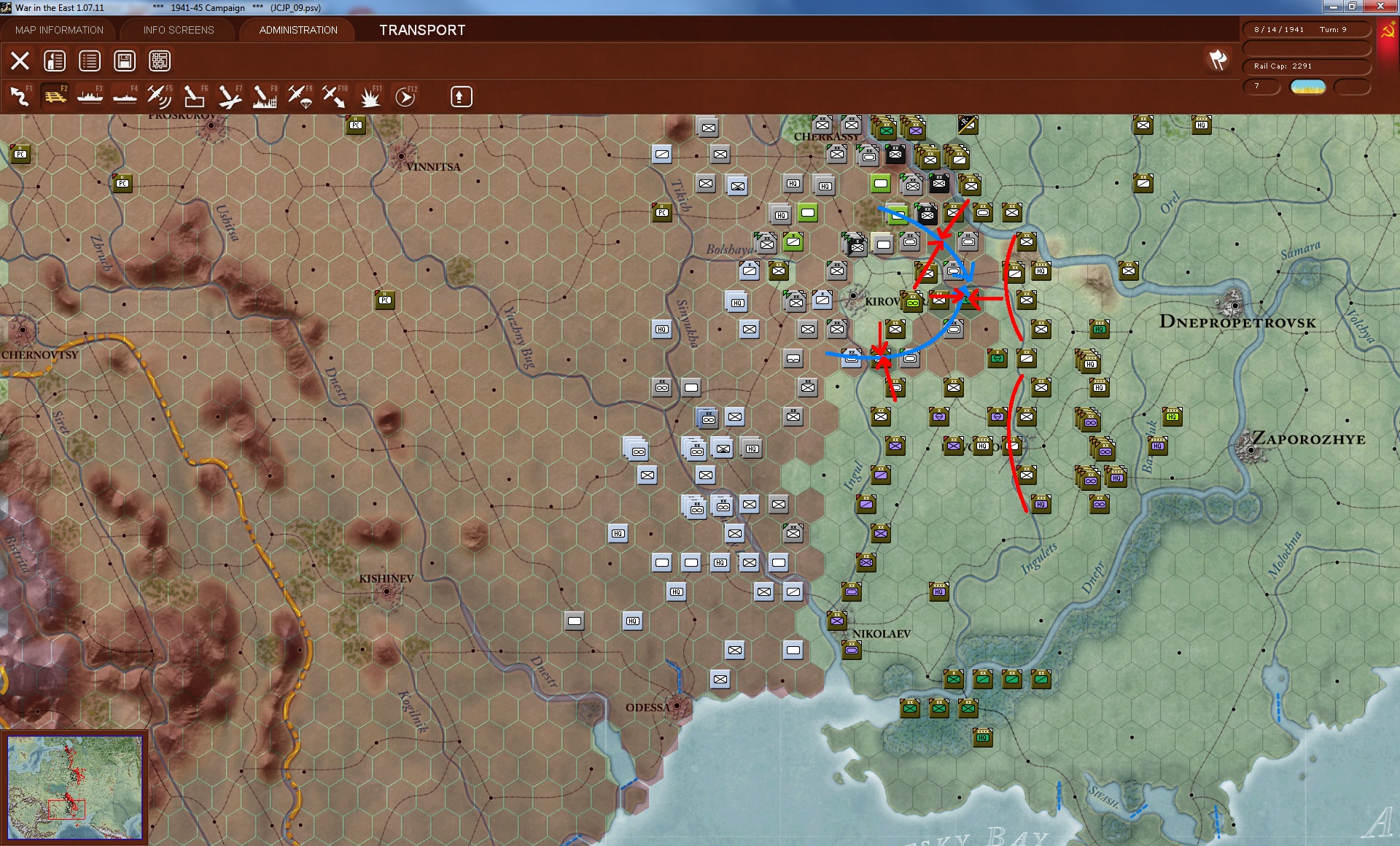Image resolution: width=1400 pixels, height=846 pixels.
Task: Select the F9 air transport parachute icon
Action: click(300, 96)
